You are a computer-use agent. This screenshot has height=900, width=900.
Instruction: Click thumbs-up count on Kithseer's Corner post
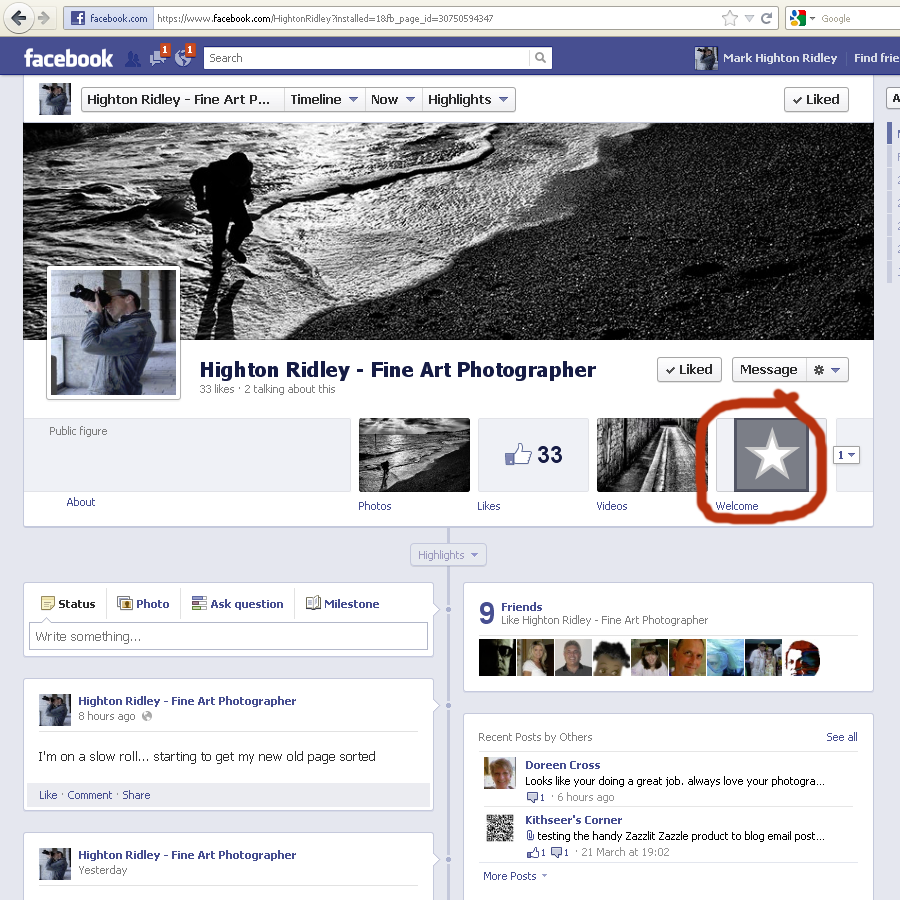536,852
